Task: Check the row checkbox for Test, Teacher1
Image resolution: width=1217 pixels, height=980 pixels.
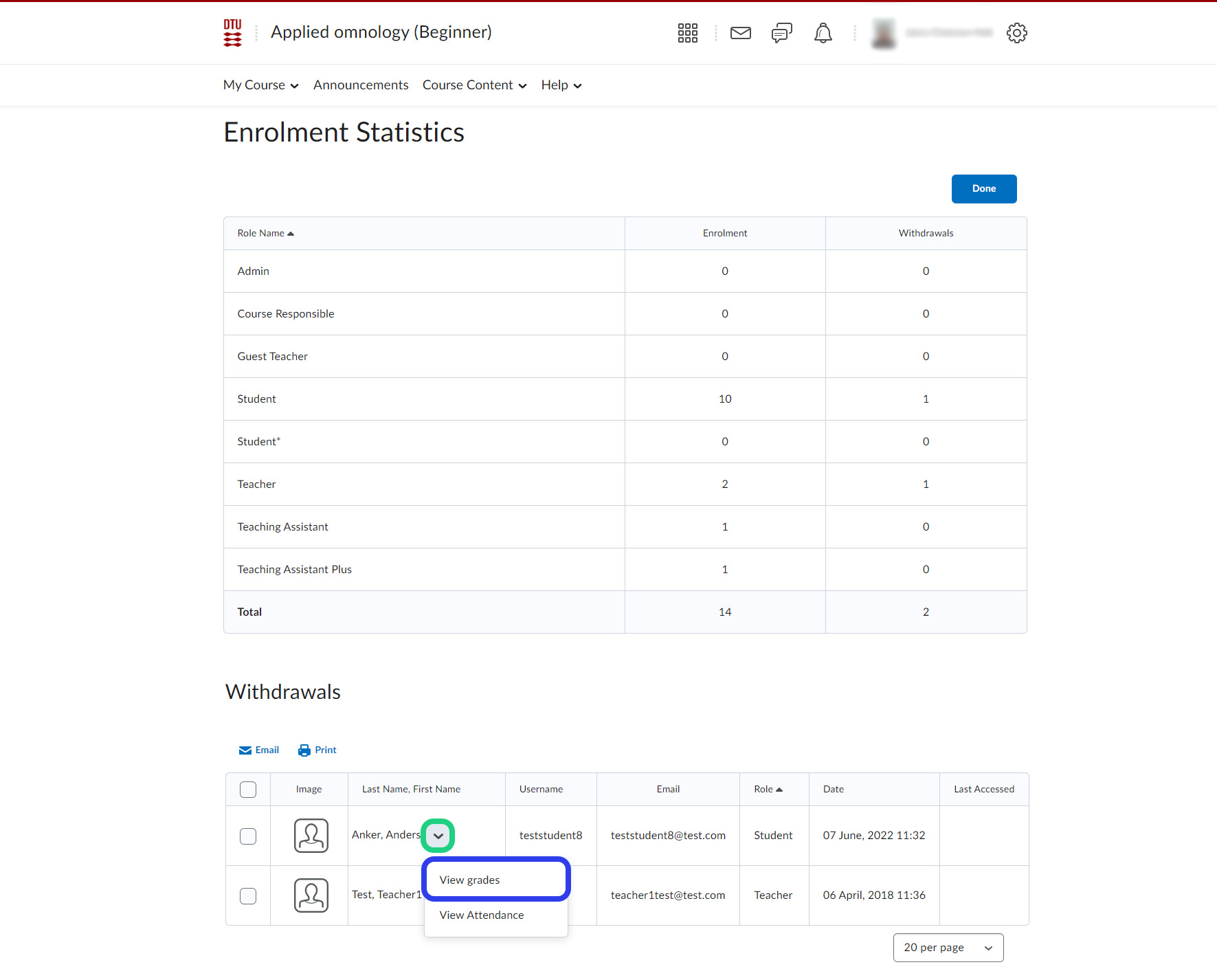Action: [x=248, y=896]
